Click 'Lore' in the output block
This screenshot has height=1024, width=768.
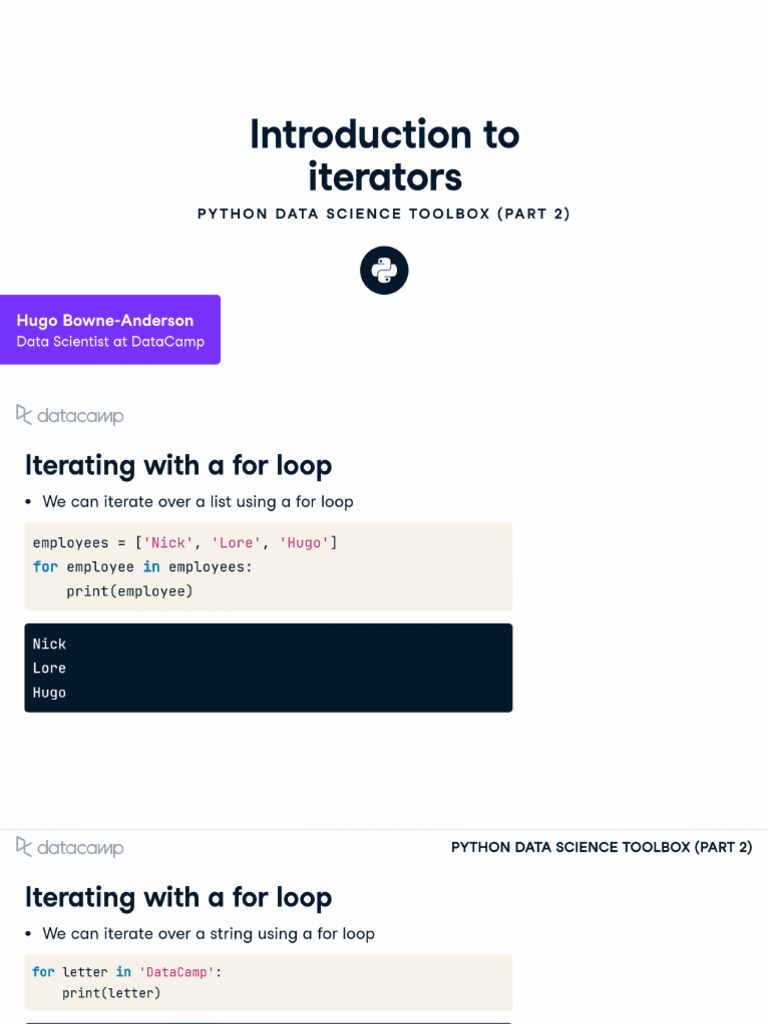pyautogui.click(x=49, y=668)
